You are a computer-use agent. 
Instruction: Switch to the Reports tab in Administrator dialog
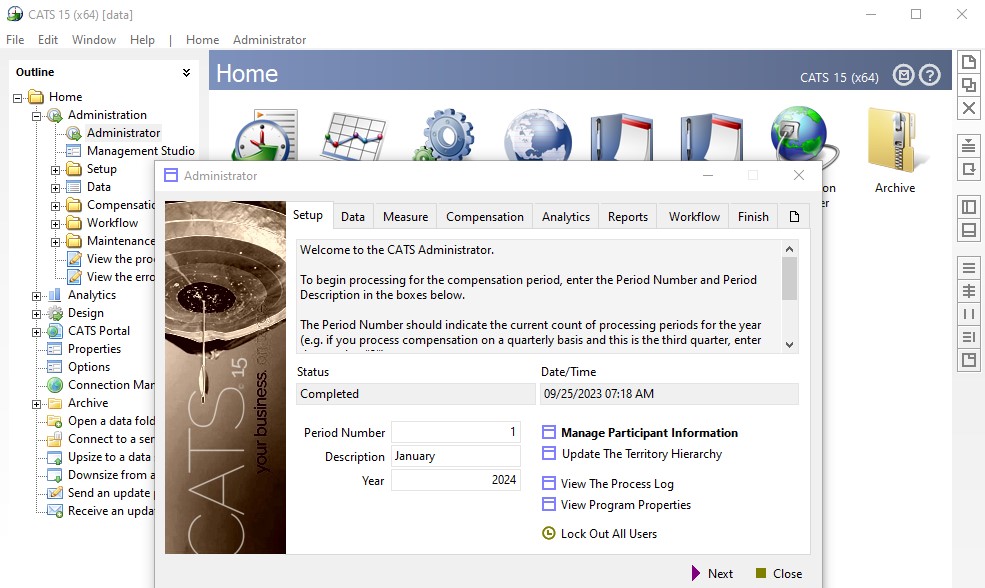[x=628, y=217]
